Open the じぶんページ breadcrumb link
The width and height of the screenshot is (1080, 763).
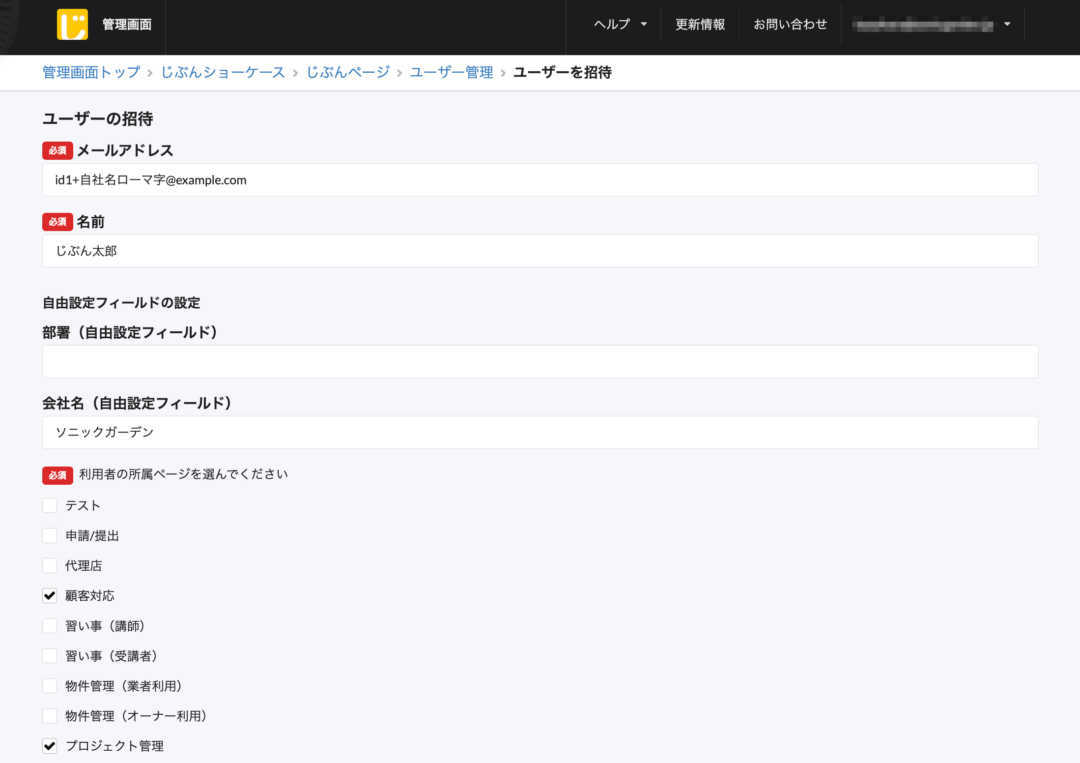click(x=348, y=72)
